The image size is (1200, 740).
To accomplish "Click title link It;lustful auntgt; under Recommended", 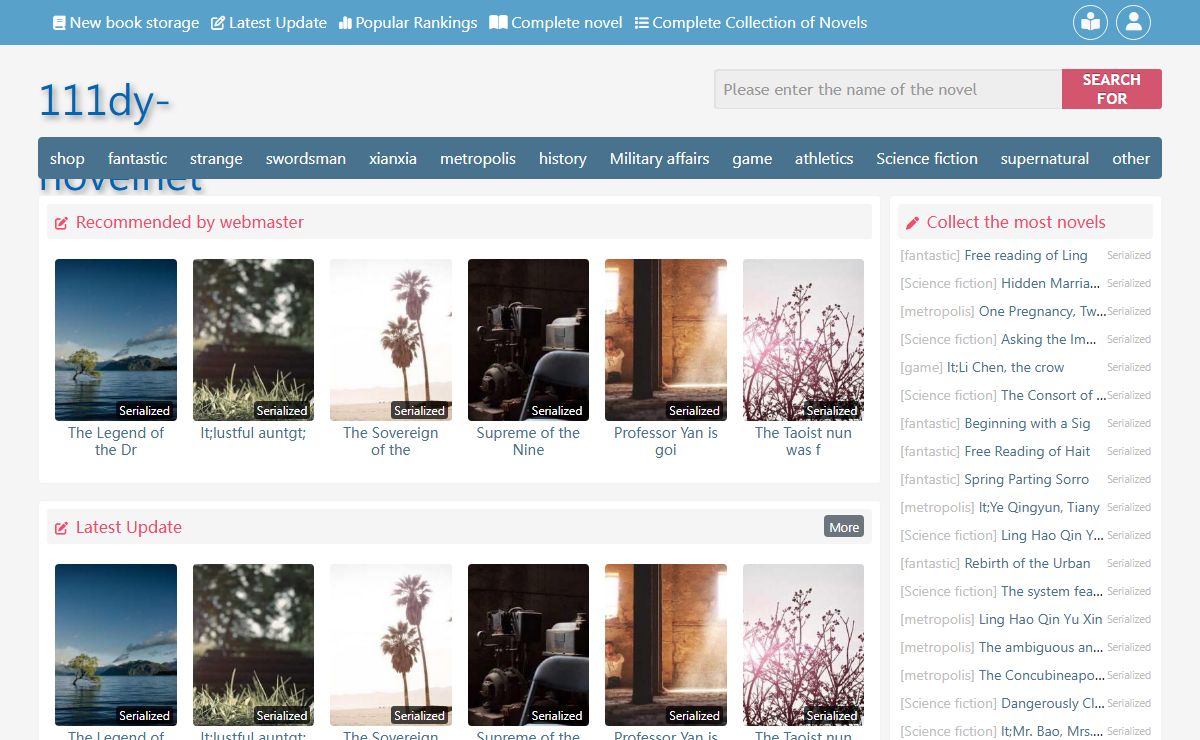I will [x=253, y=433].
